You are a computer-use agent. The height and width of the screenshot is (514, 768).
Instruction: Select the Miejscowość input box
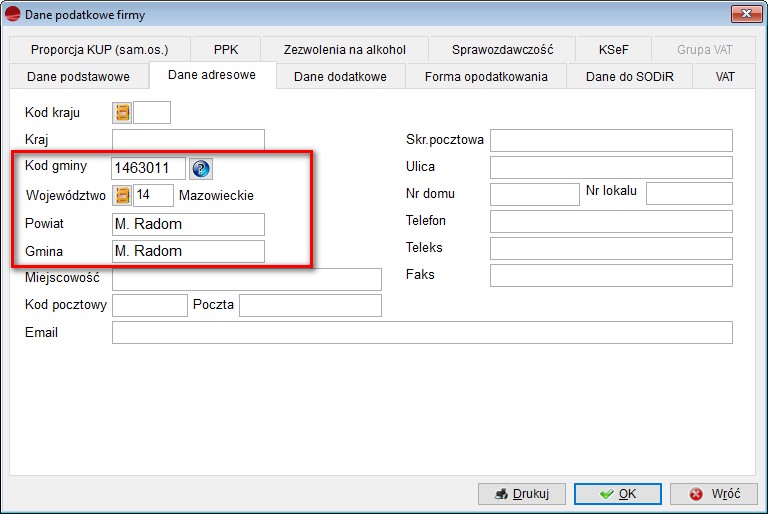pos(246,278)
